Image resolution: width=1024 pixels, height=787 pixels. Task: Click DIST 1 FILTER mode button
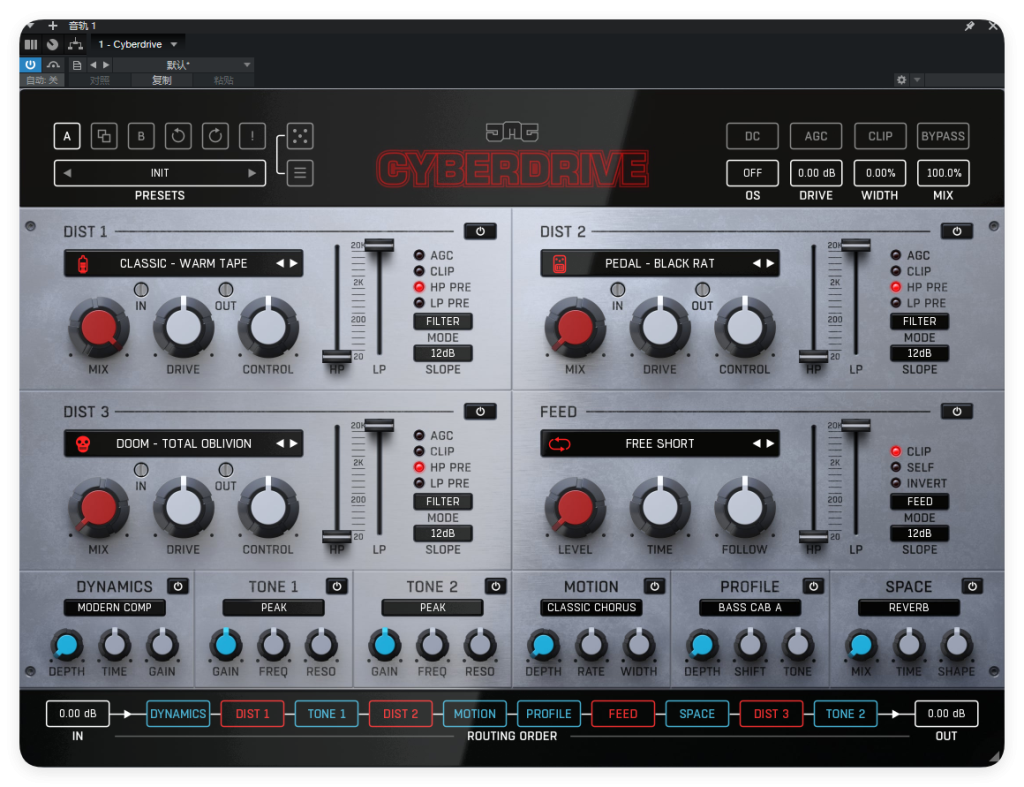[443, 321]
